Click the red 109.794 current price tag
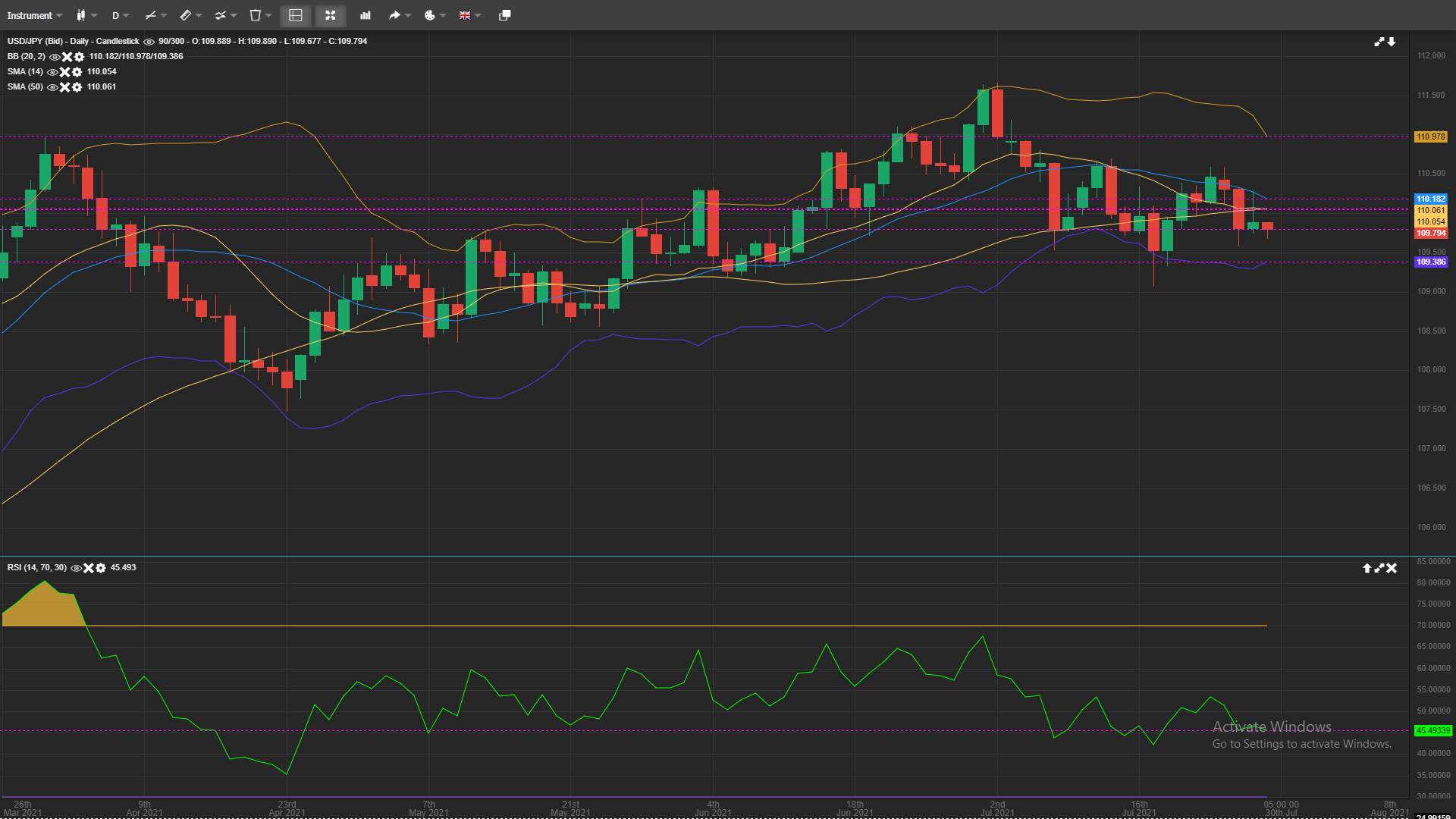The width and height of the screenshot is (1456, 819). [x=1431, y=233]
